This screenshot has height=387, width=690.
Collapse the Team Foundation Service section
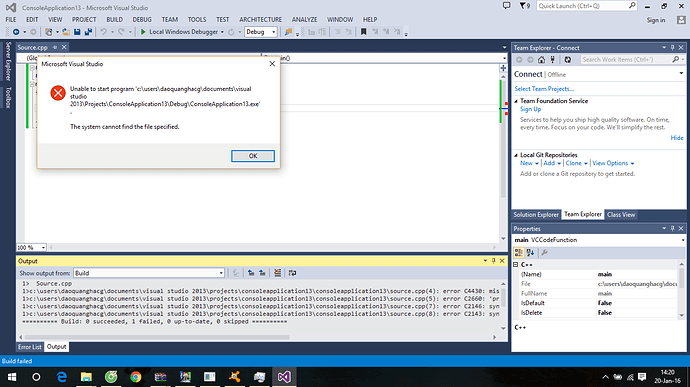tap(516, 101)
